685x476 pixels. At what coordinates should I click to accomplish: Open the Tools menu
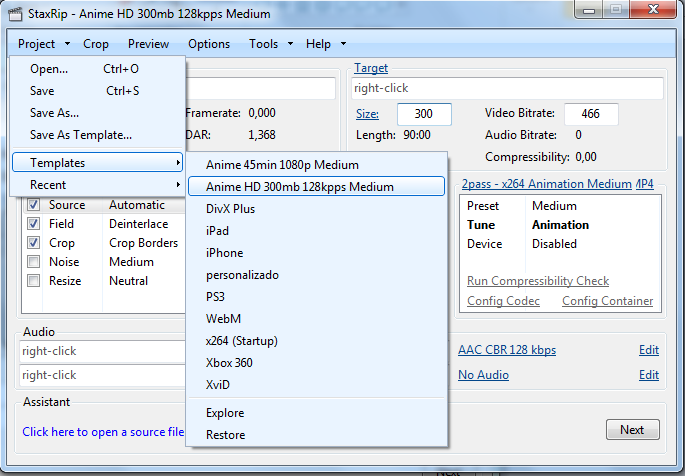263,44
